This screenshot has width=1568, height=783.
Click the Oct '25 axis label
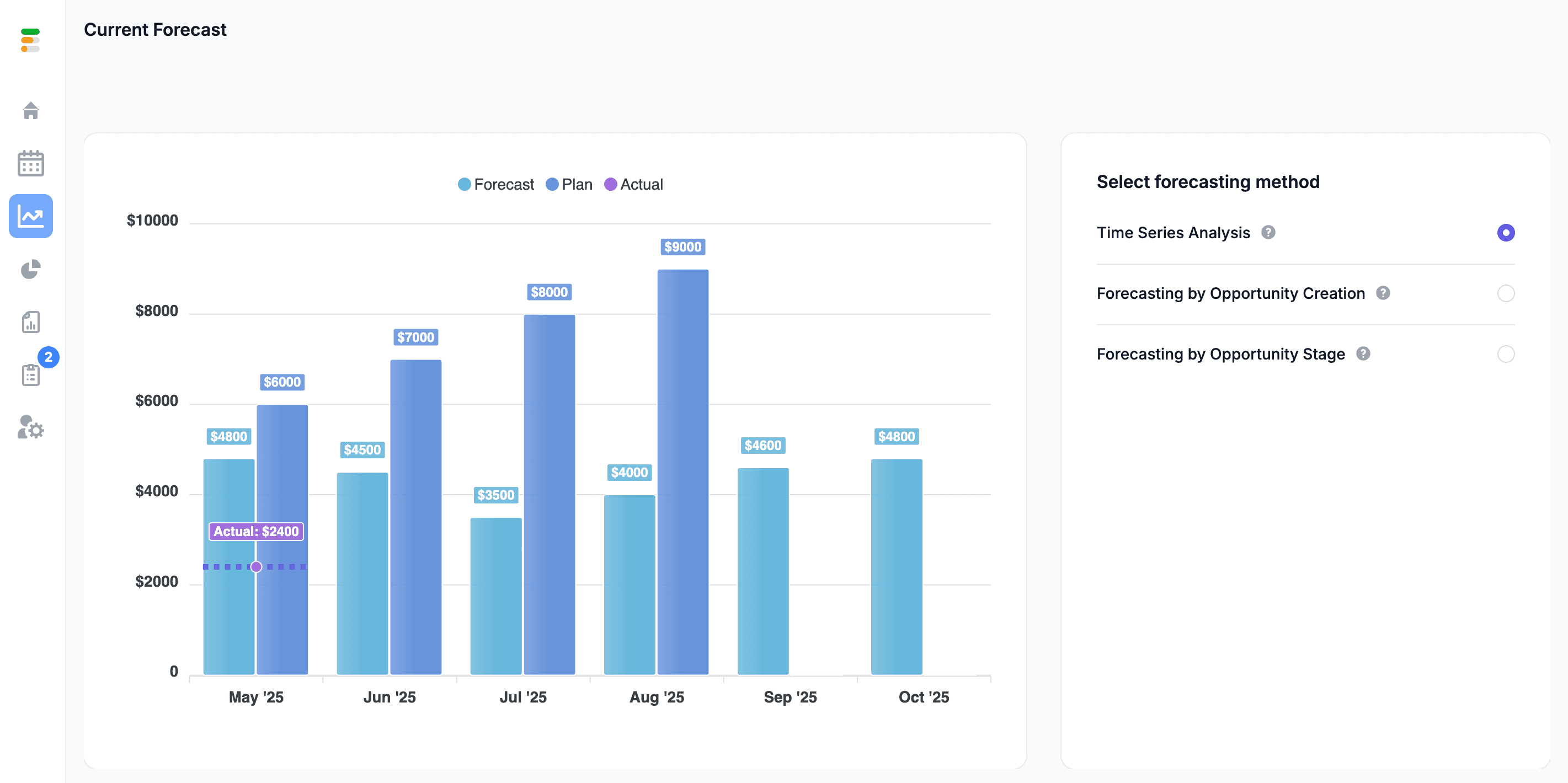tap(924, 697)
